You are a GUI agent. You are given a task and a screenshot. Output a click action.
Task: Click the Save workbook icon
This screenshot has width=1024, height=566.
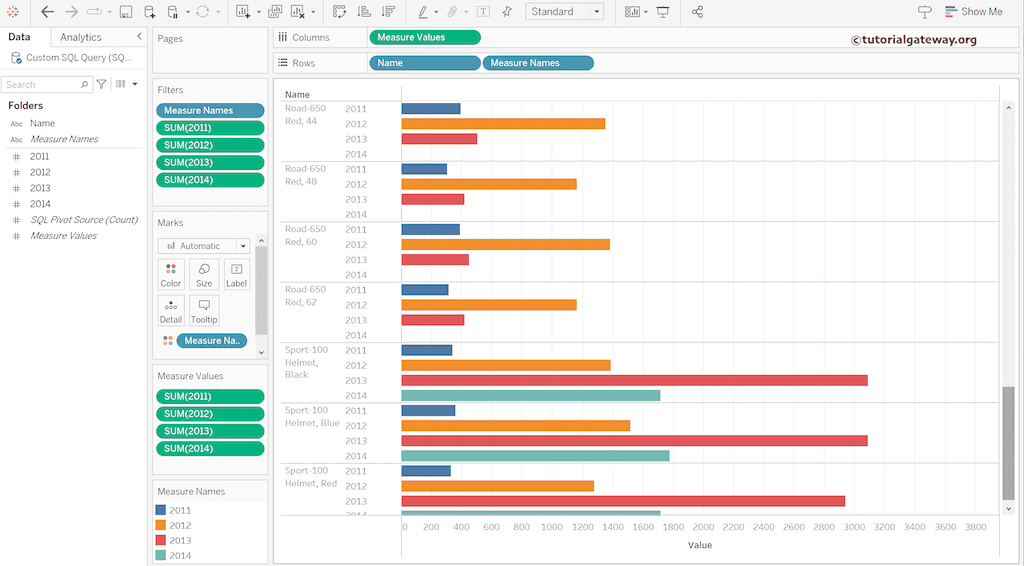[x=125, y=12]
